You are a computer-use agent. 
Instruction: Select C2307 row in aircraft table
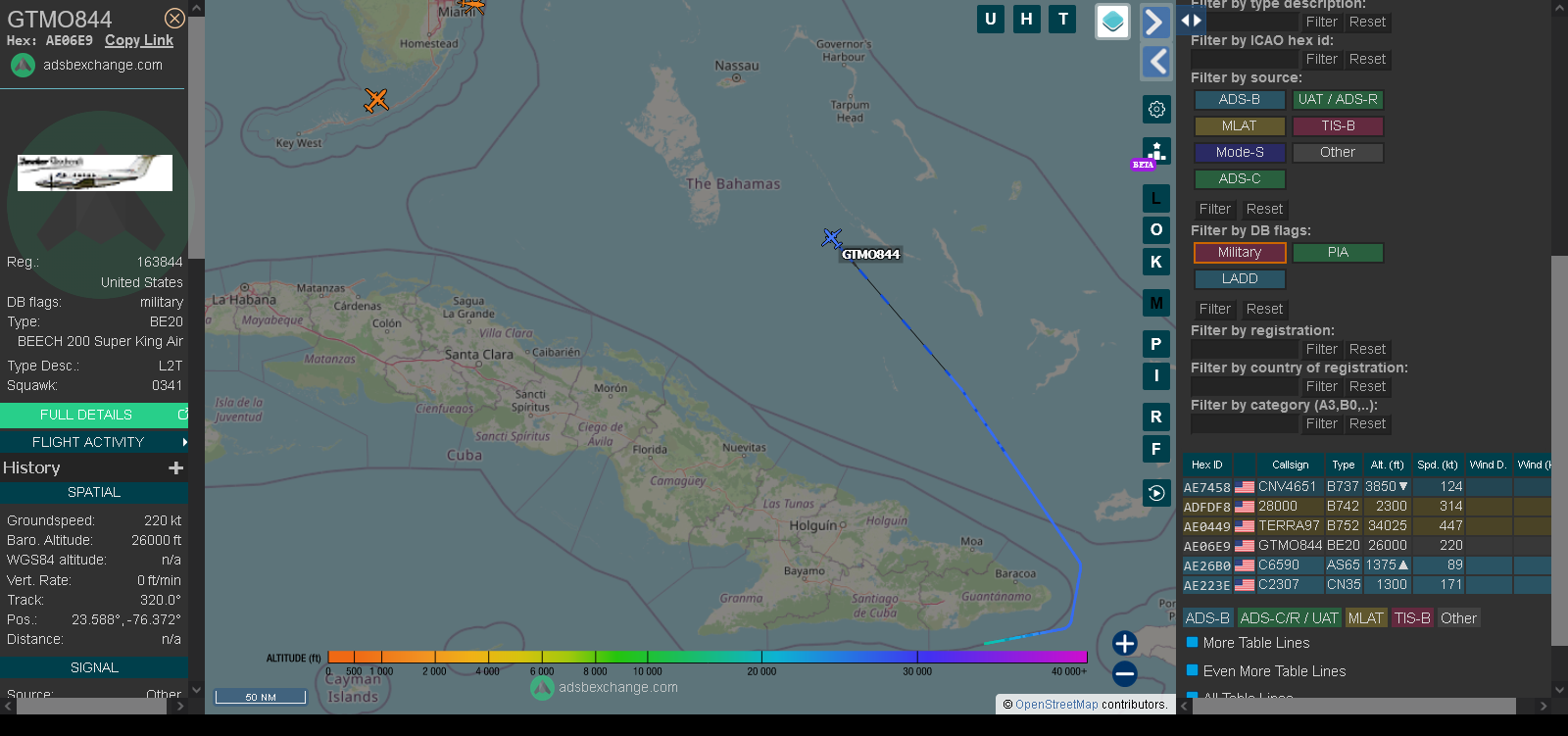tap(1366, 585)
